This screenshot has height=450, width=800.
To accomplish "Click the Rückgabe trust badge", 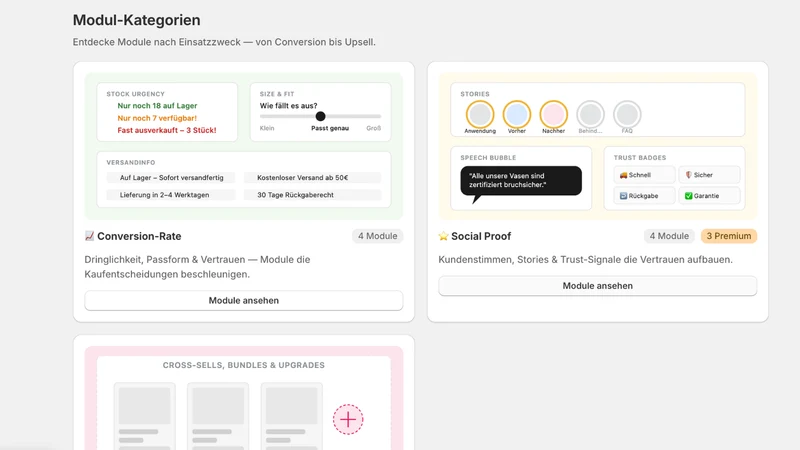I will 644,196.
